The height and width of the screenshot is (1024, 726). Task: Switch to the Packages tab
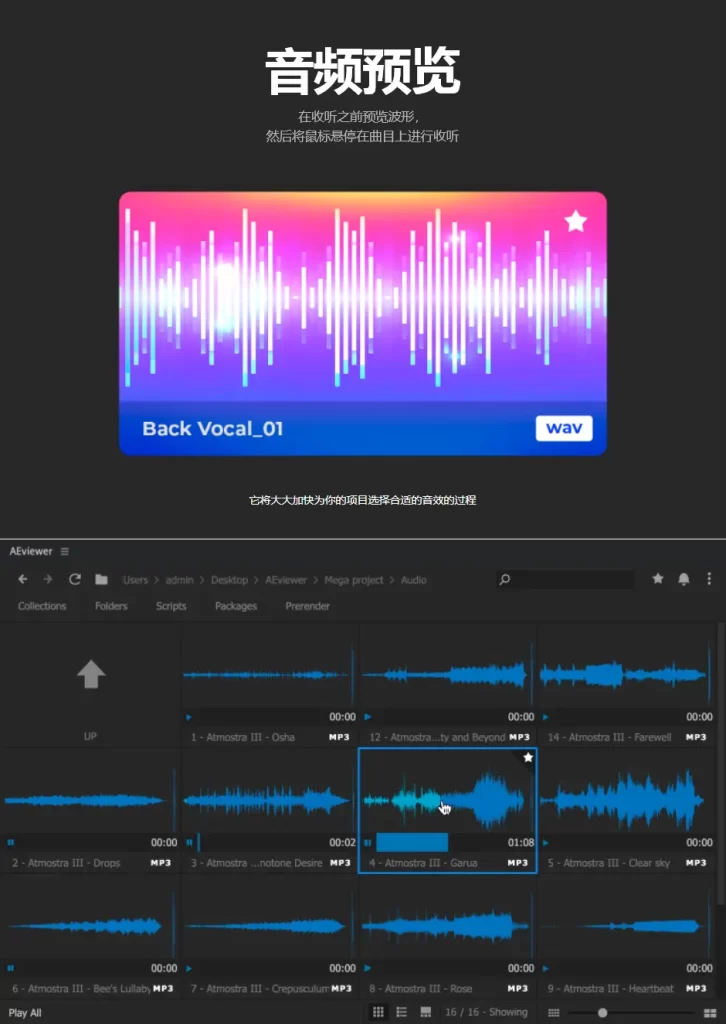236,606
